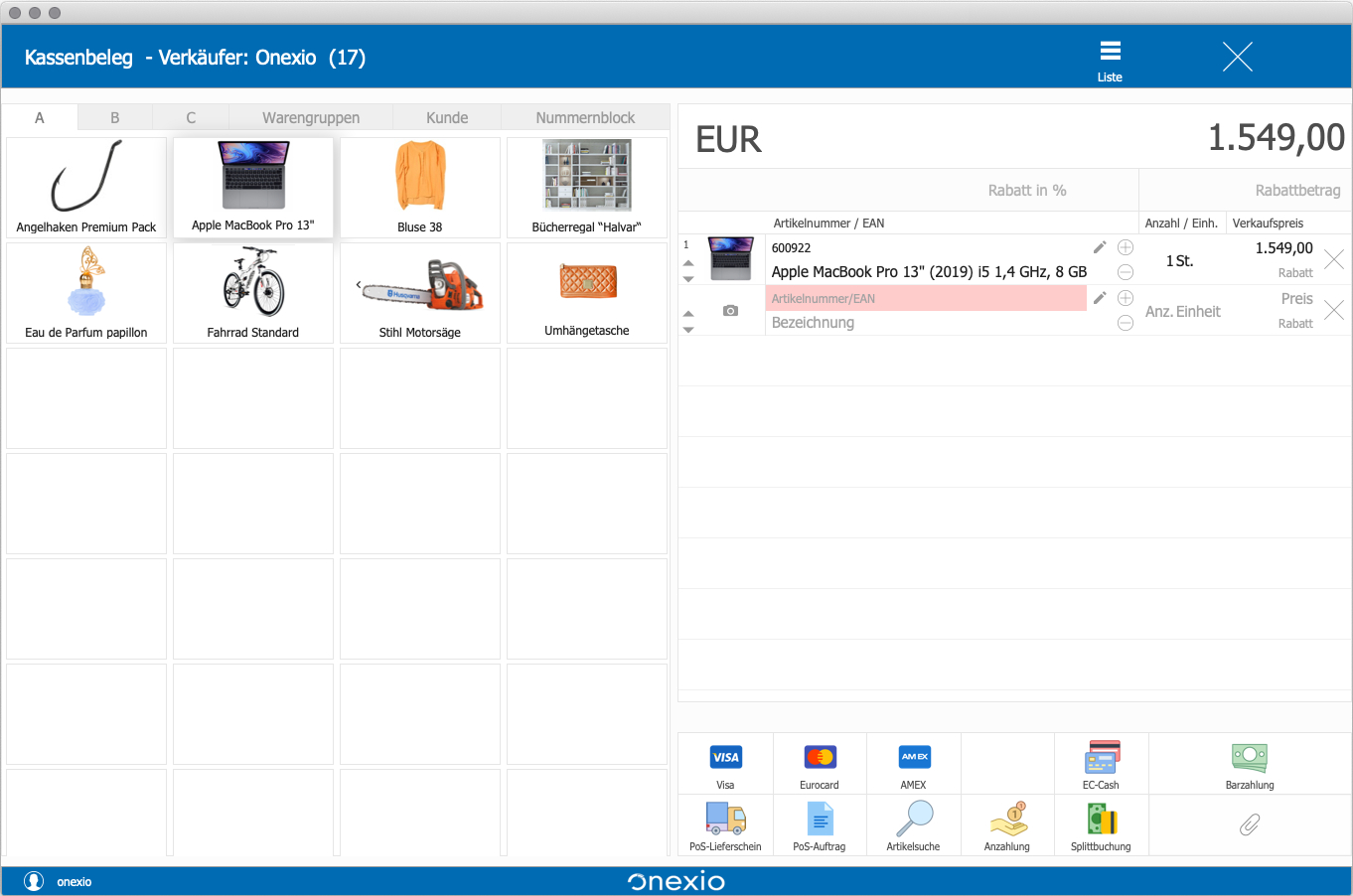This screenshot has height=896, width=1353.
Task: Focus the Bezeichnung input field
Action: pos(926,323)
